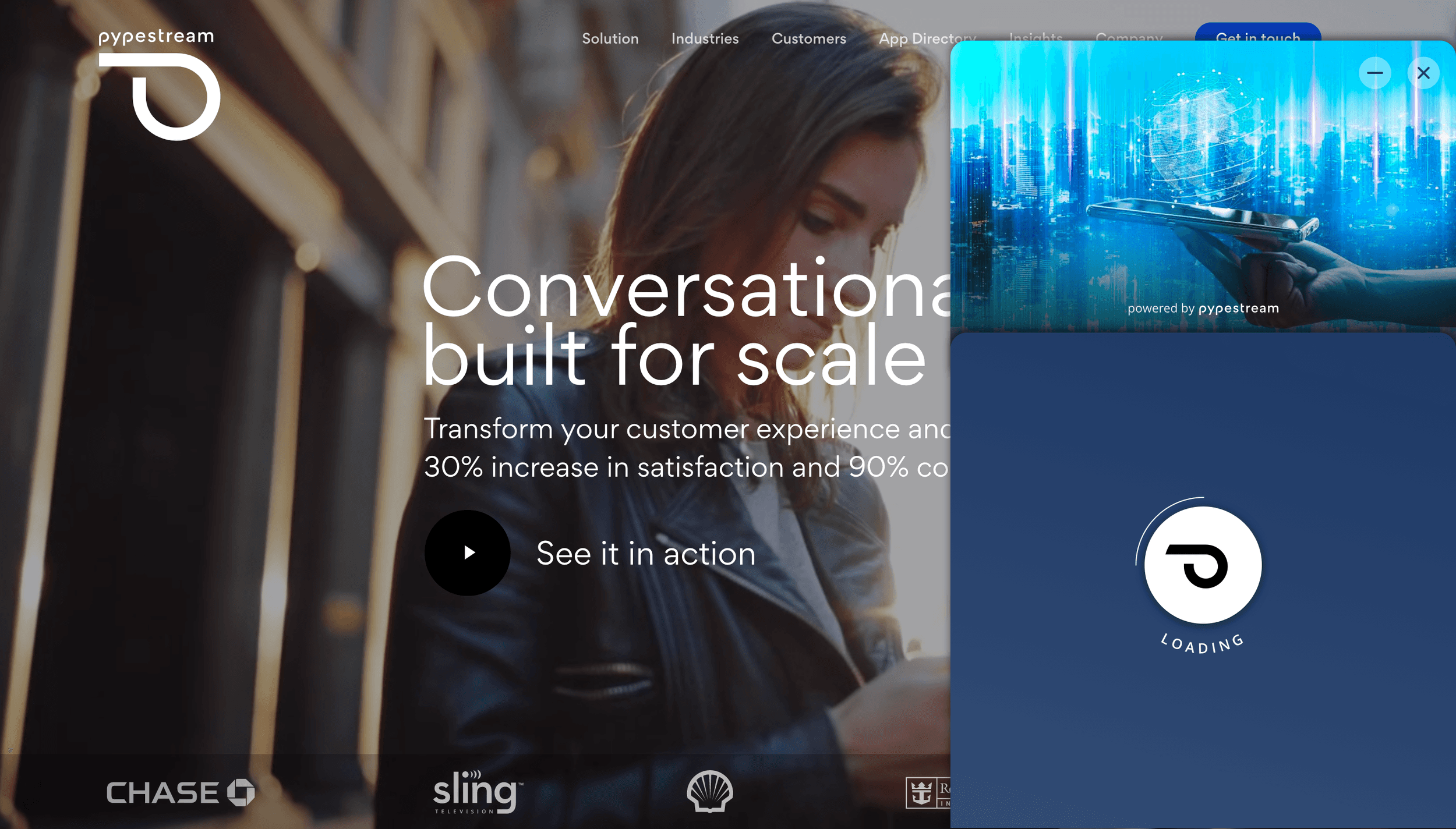This screenshot has width=1456, height=829.
Task: Click the powered by pypestream label
Action: point(1203,308)
